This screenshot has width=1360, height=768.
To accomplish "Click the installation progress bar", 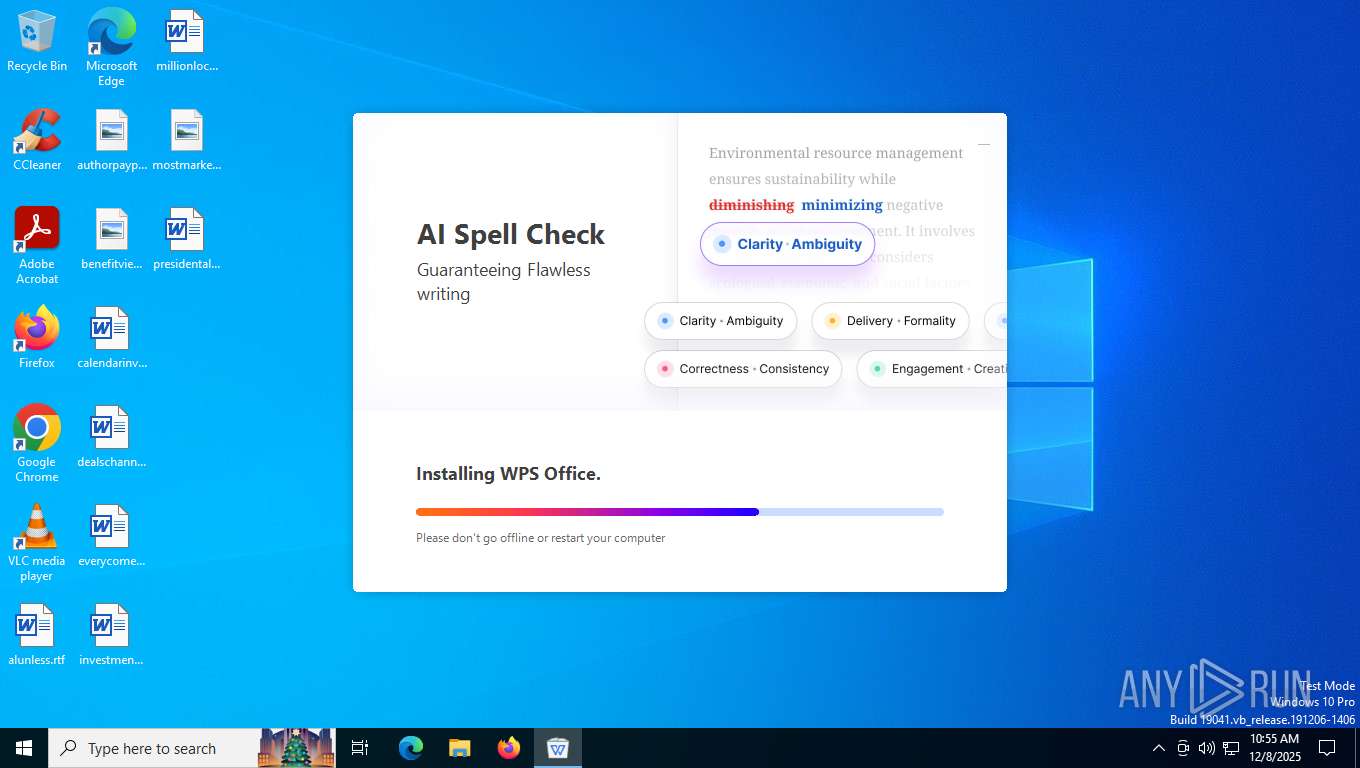I will tap(680, 512).
